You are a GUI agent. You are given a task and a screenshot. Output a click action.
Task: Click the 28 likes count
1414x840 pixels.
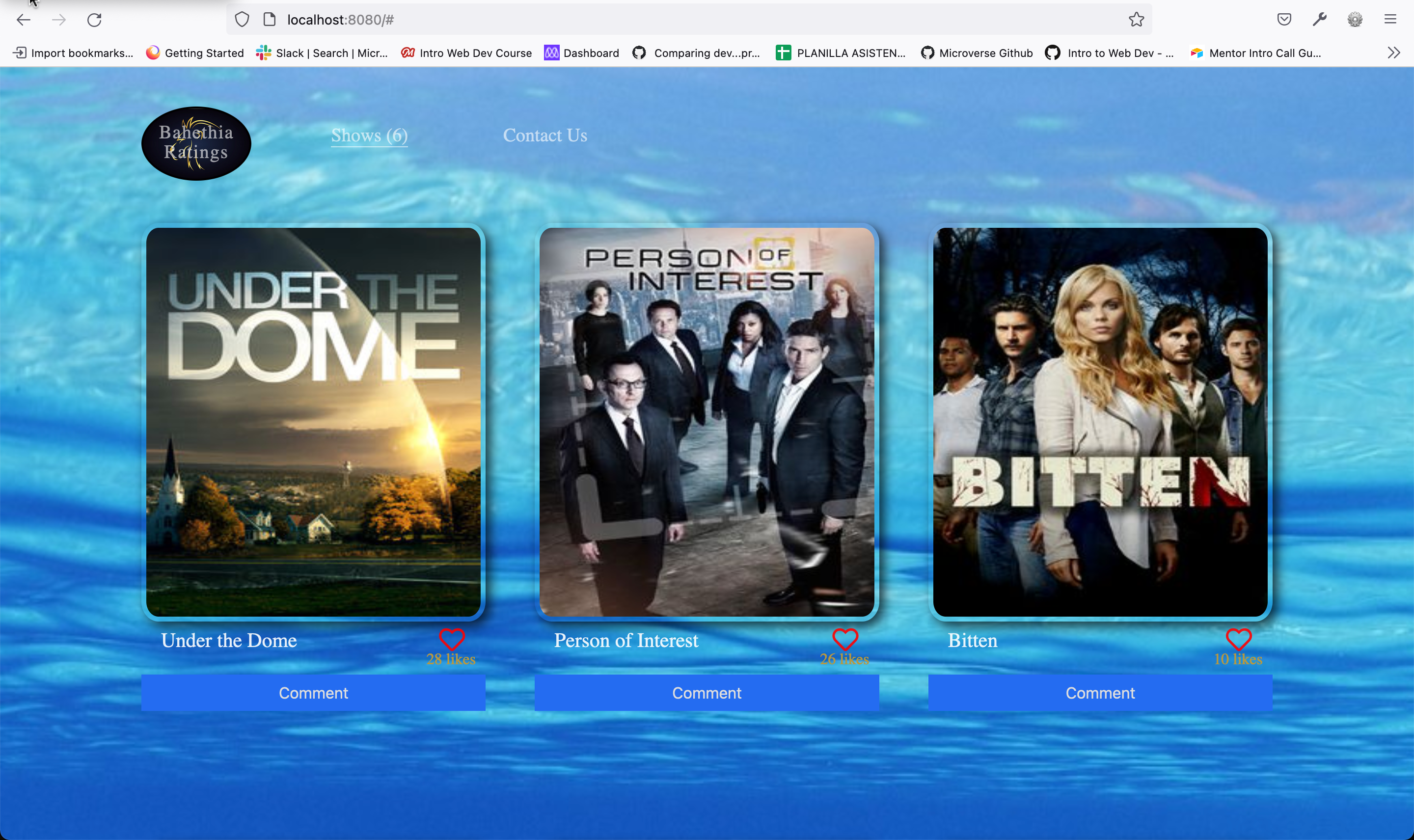451,659
